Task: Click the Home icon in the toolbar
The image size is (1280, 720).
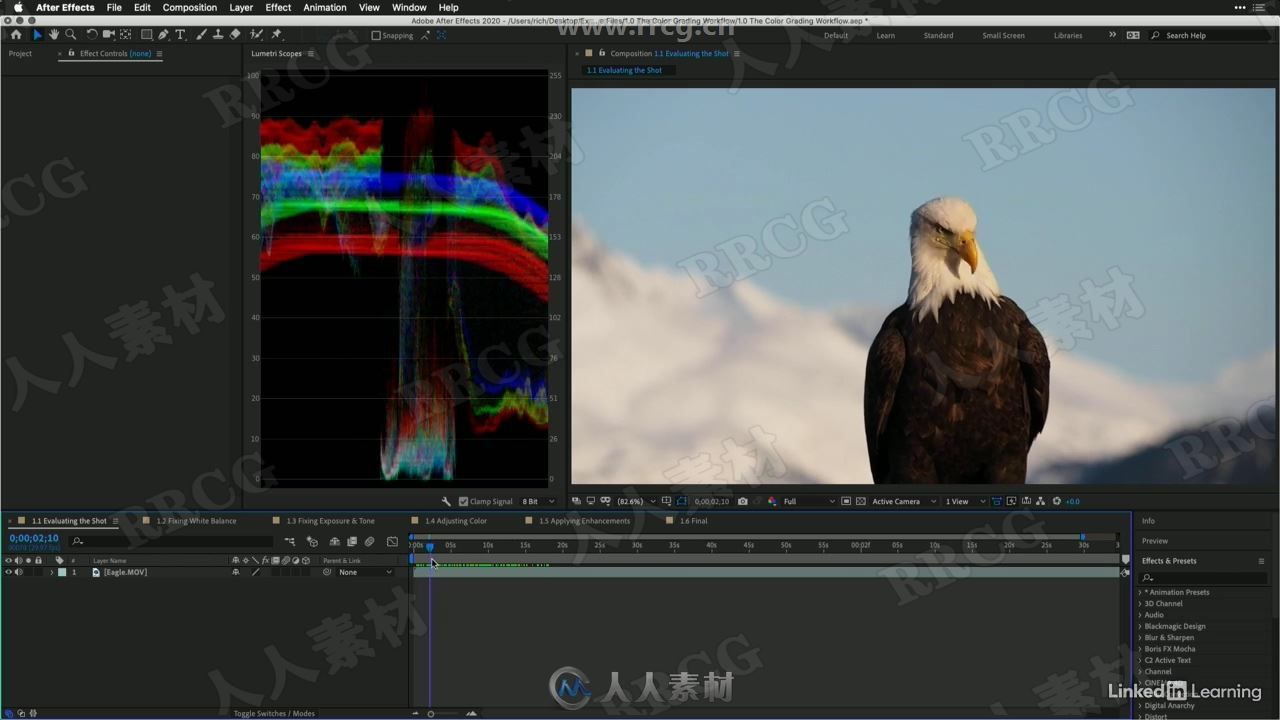Action: tap(16, 34)
